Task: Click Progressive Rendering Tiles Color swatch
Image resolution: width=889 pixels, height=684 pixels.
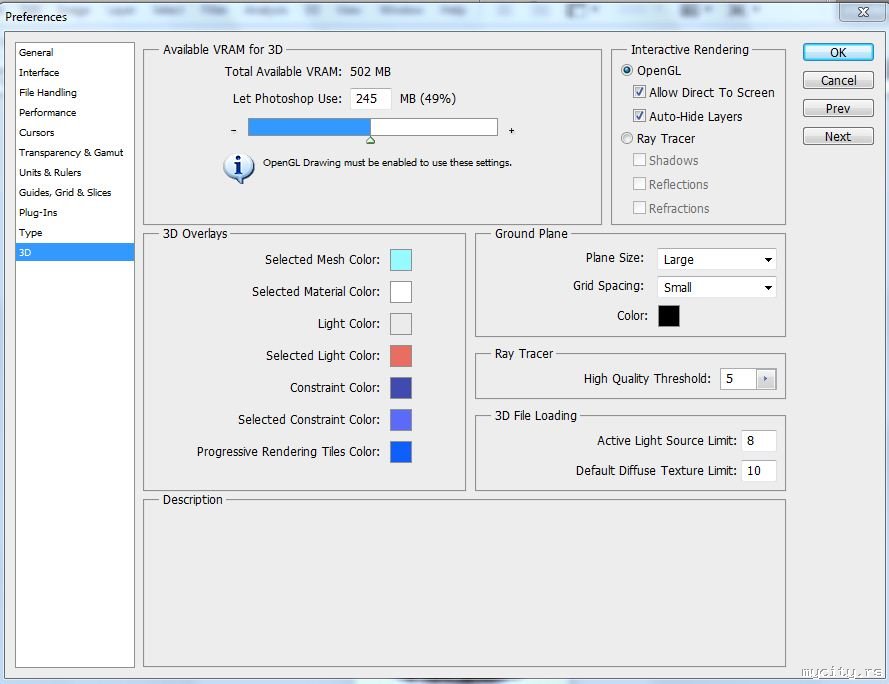Action: [401, 452]
